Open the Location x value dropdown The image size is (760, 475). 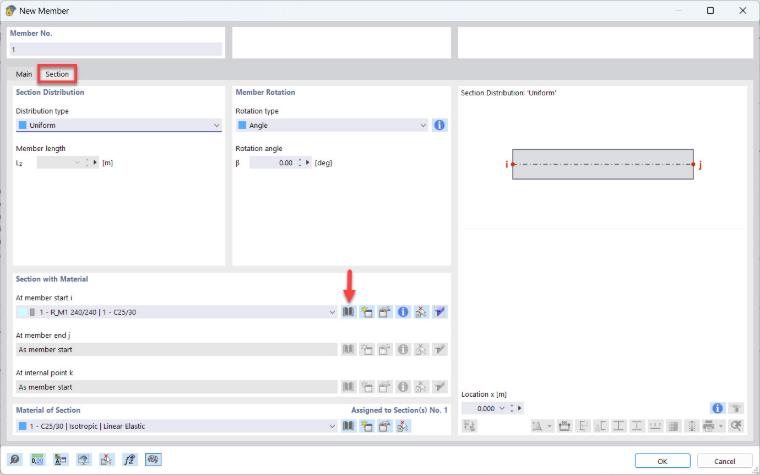coord(502,409)
